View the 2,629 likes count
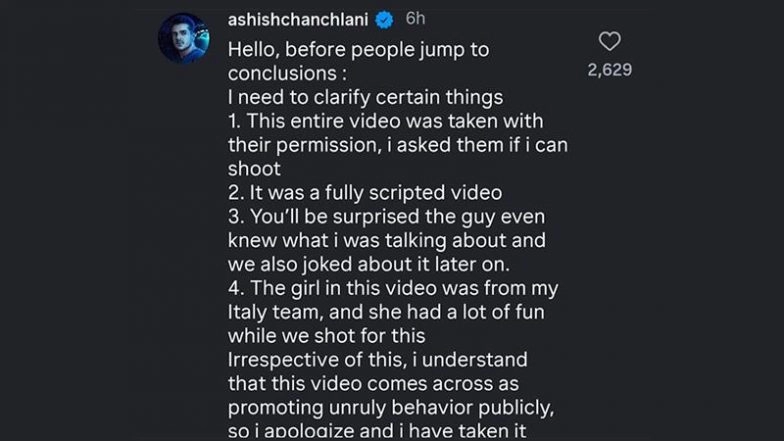784x441 pixels. click(x=609, y=71)
